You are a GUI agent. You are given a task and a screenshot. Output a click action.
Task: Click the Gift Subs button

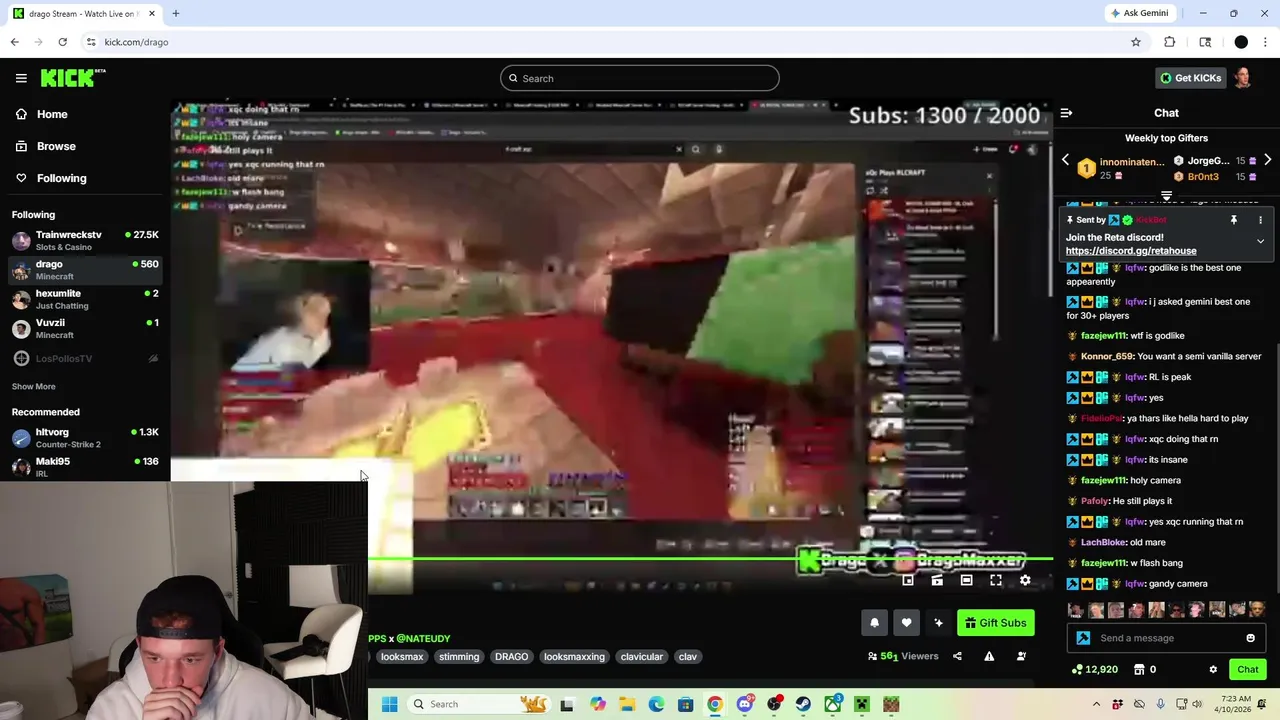pyautogui.click(x=995, y=623)
